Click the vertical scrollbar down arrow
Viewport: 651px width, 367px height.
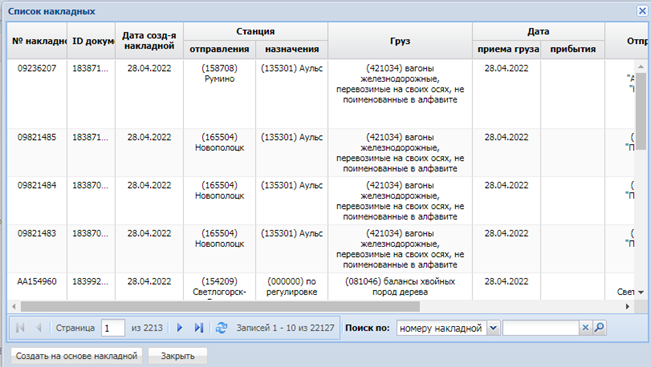(641, 292)
